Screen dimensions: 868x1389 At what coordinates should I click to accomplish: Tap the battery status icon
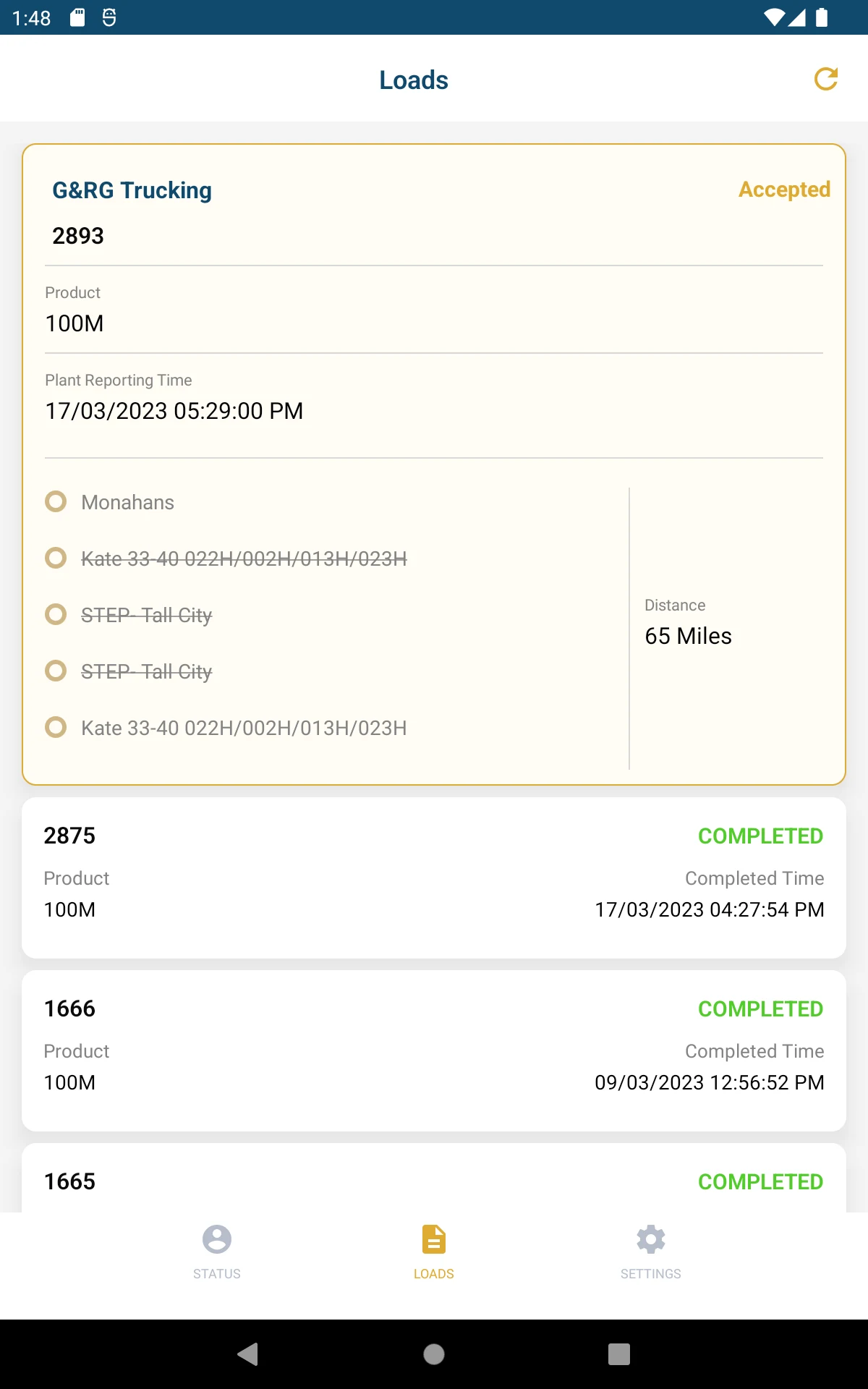pos(822,17)
